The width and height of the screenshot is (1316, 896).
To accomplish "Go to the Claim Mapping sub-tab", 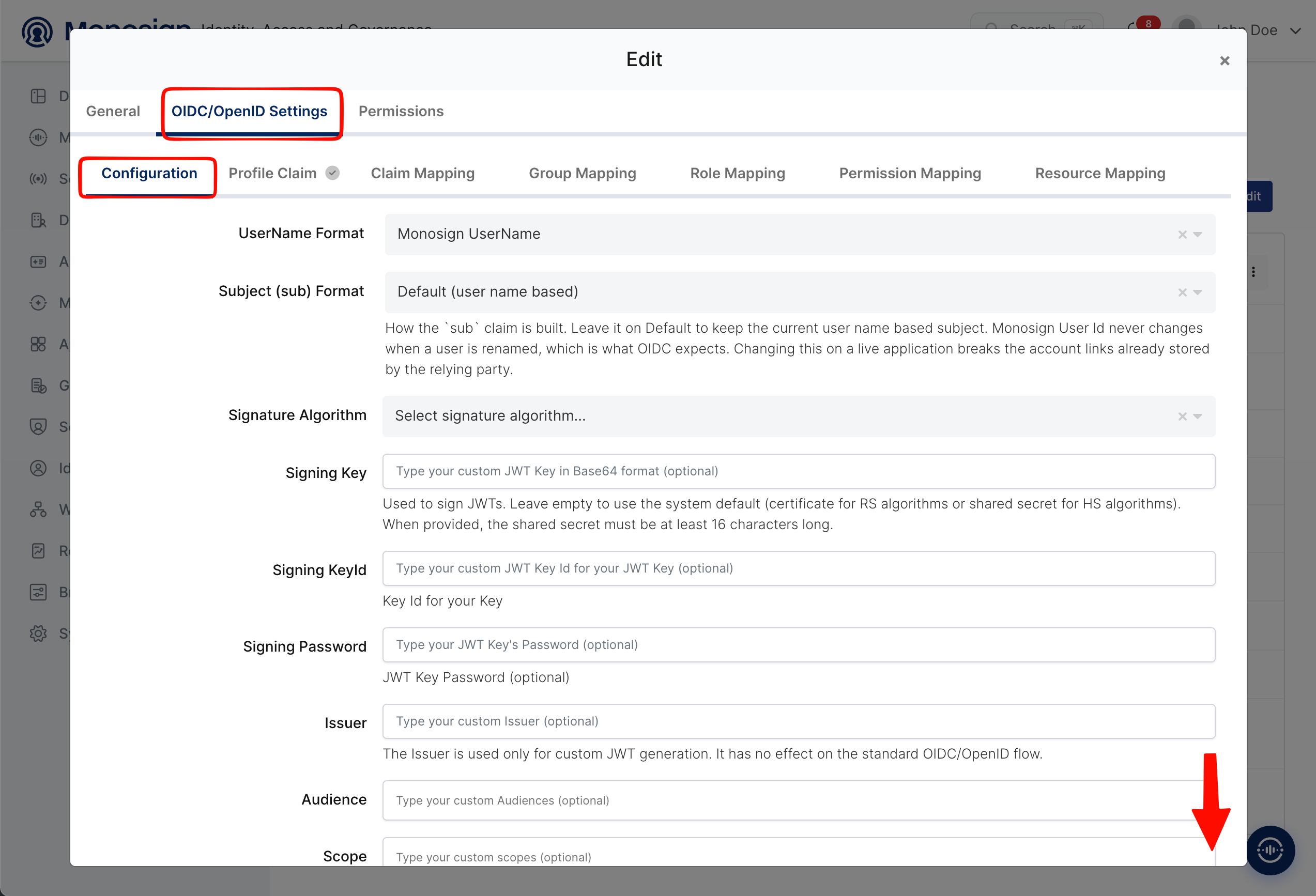I will pyautogui.click(x=422, y=173).
